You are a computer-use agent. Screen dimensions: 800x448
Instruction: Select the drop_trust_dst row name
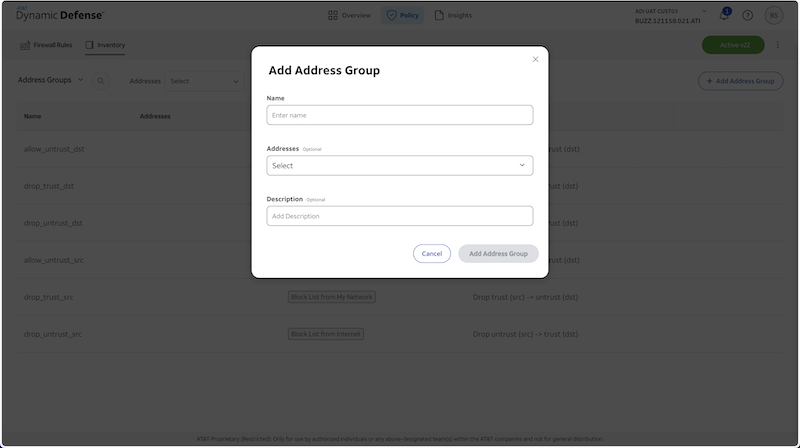click(x=49, y=186)
